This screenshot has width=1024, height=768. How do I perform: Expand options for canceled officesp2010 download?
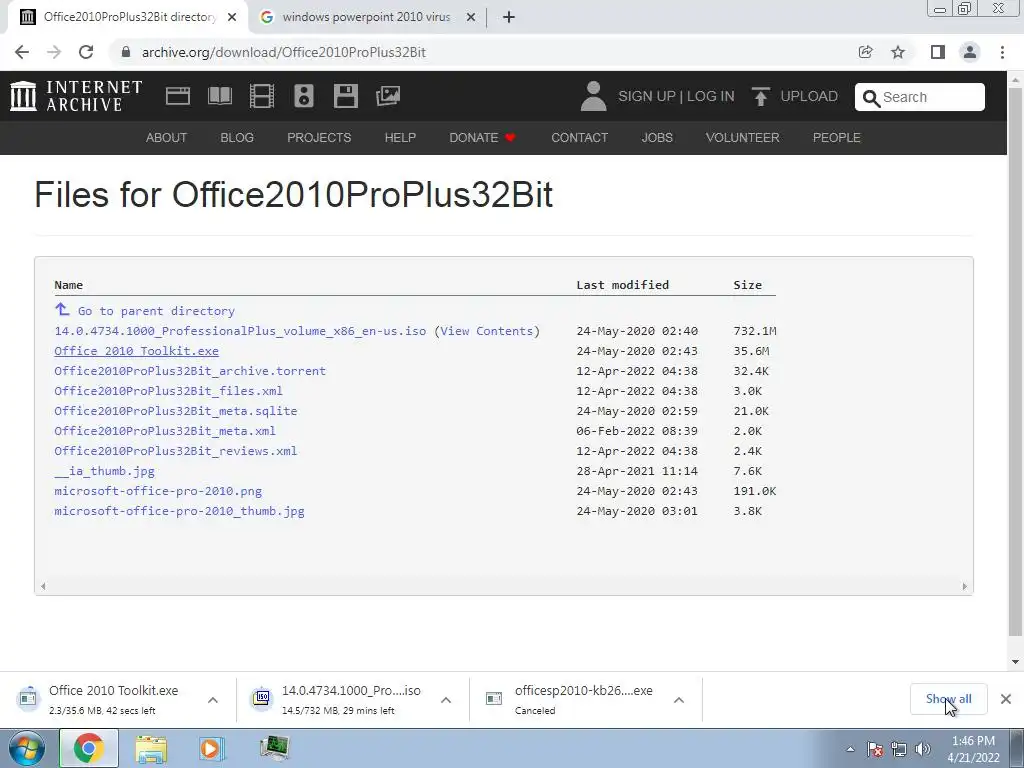pyautogui.click(x=679, y=700)
